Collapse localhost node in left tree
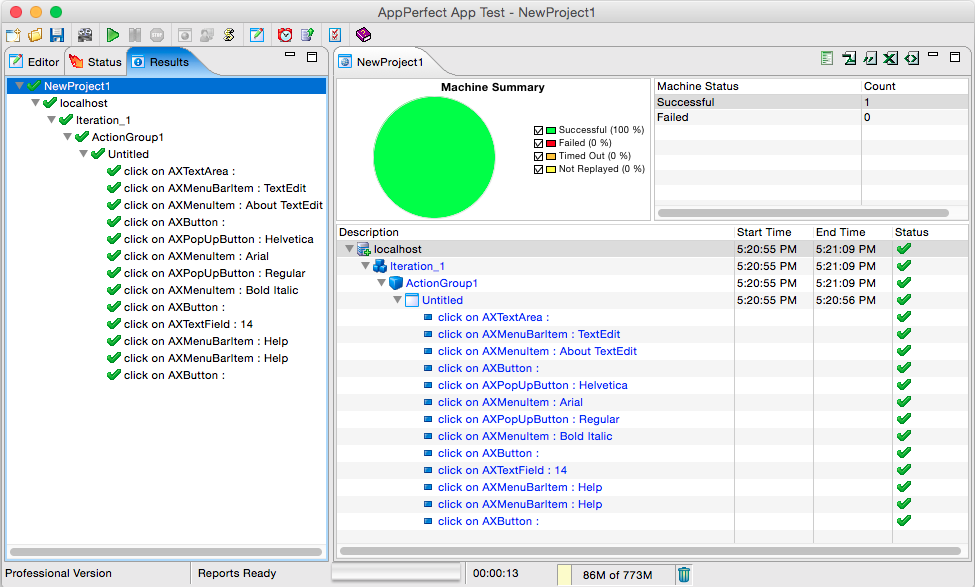Screen dimensions: 975x587 [x=35, y=103]
